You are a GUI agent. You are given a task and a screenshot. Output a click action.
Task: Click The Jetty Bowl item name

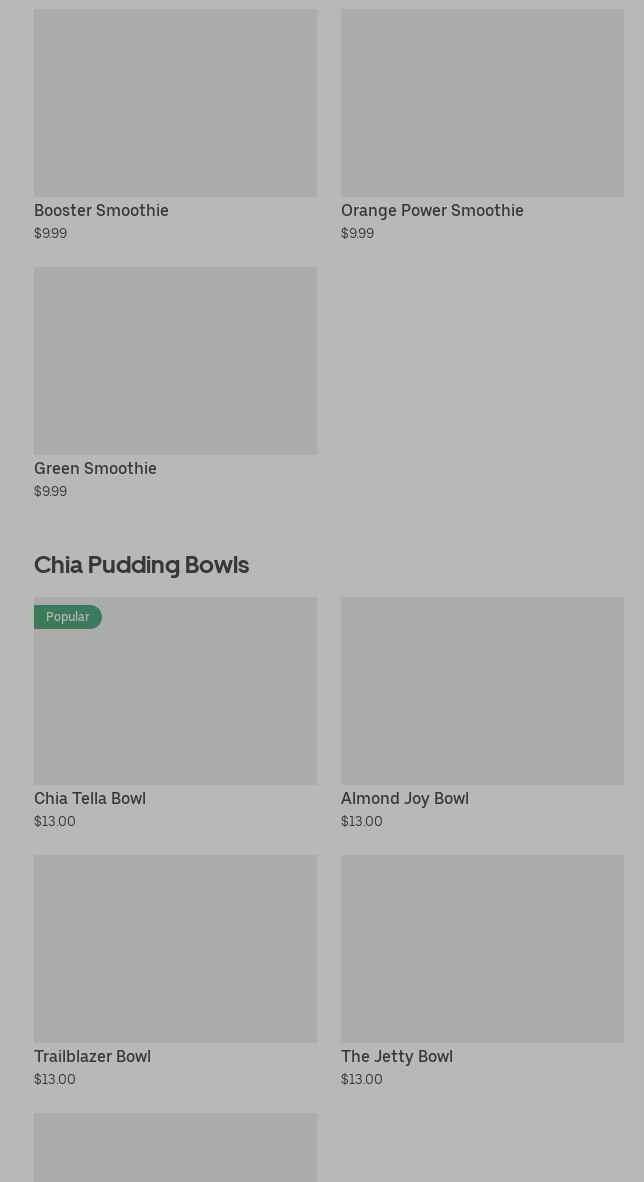[x=397, y=1057]
